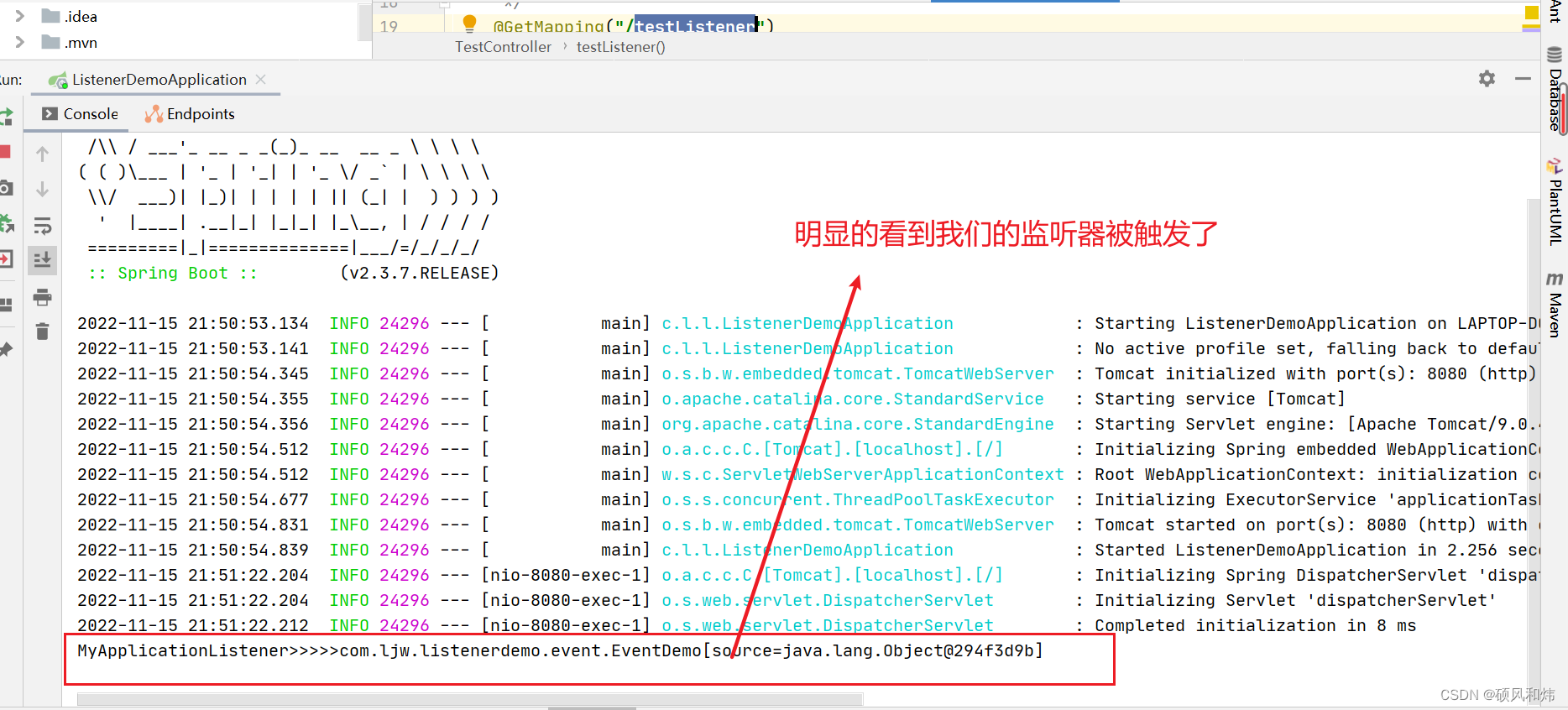Screen dimensions: 1568x710
Task: Click the console horizontal scrollbar
Action: (x=470, y=699)
